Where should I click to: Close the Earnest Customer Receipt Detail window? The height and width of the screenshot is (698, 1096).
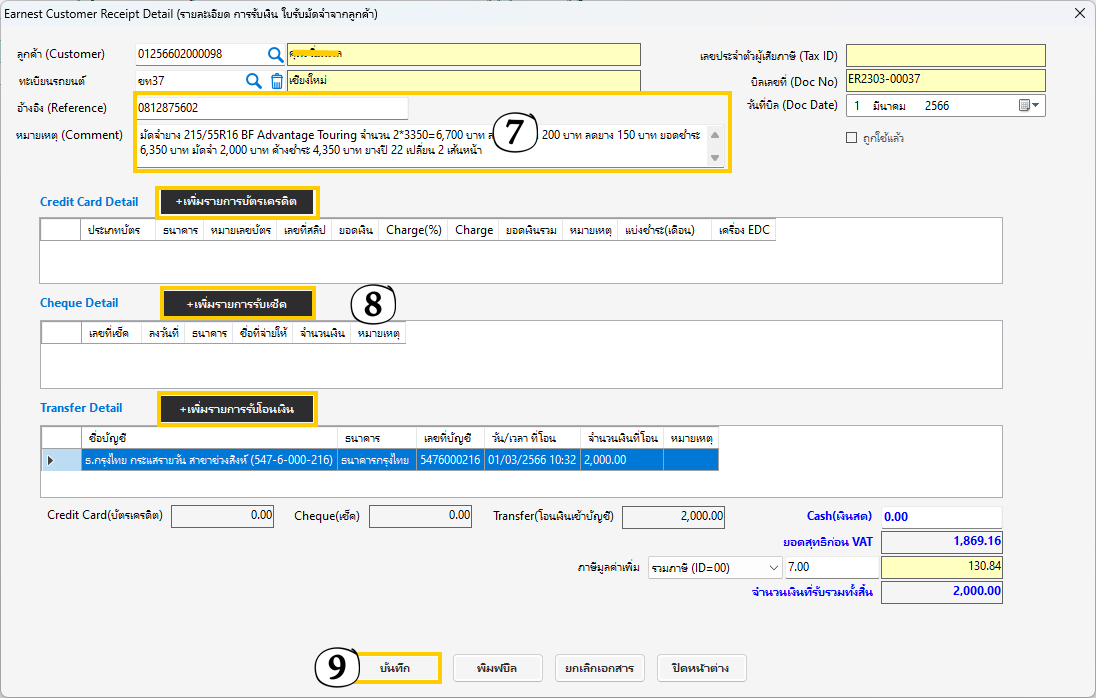tap(1079, 13)
